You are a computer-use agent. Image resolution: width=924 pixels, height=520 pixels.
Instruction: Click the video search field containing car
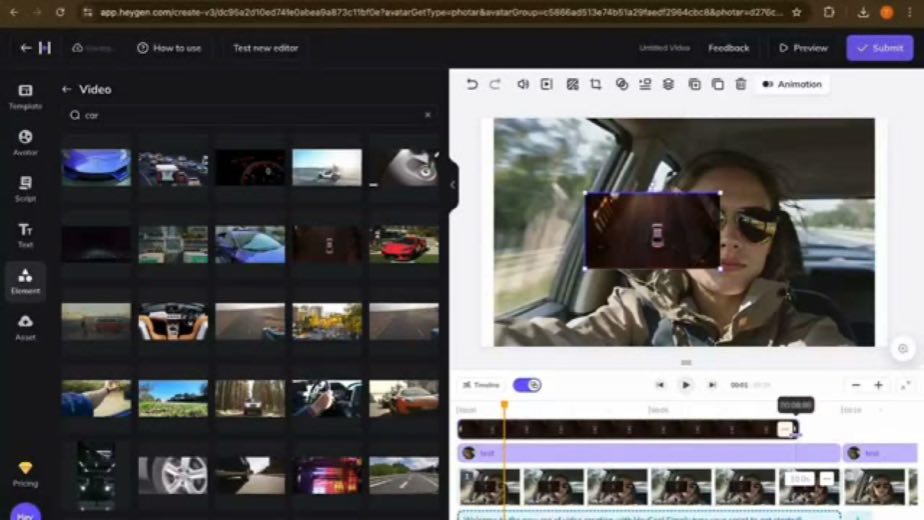(x=250, y=115)
